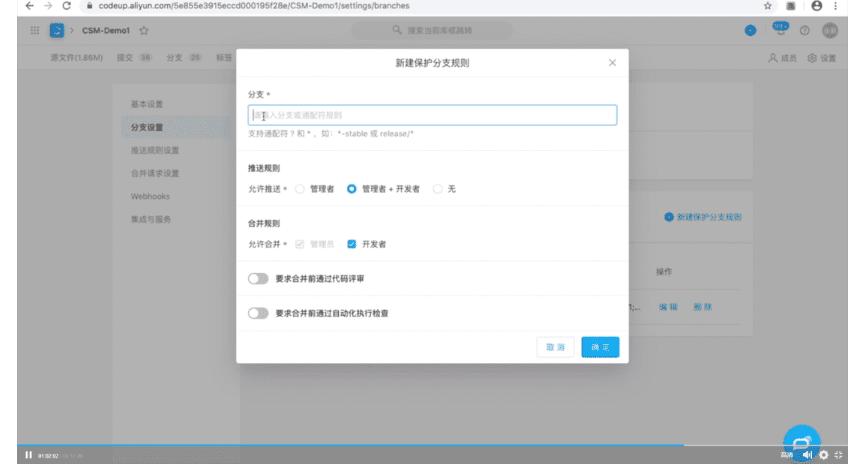Click 删除 link in rule row

[703, 307]
